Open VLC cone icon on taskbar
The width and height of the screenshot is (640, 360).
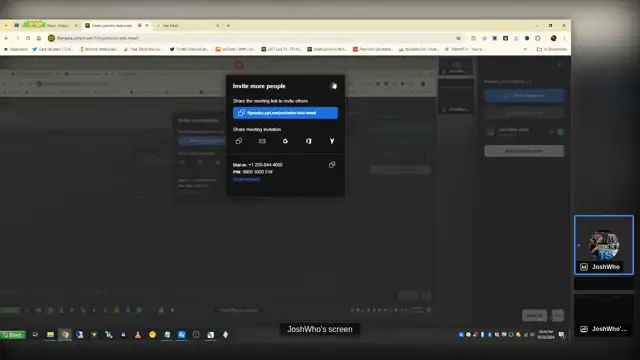click(x=138, y=335)
